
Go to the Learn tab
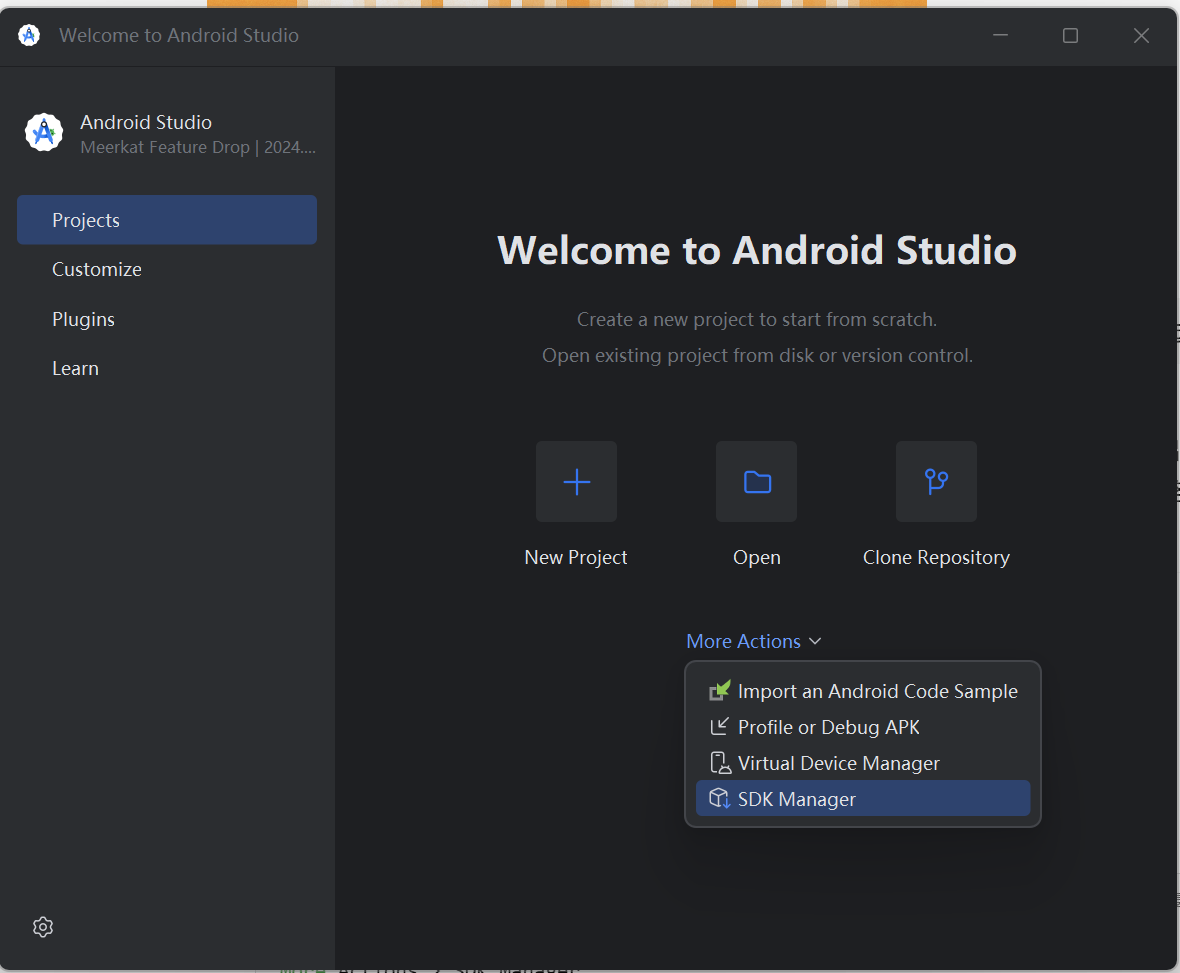[167, 368]
